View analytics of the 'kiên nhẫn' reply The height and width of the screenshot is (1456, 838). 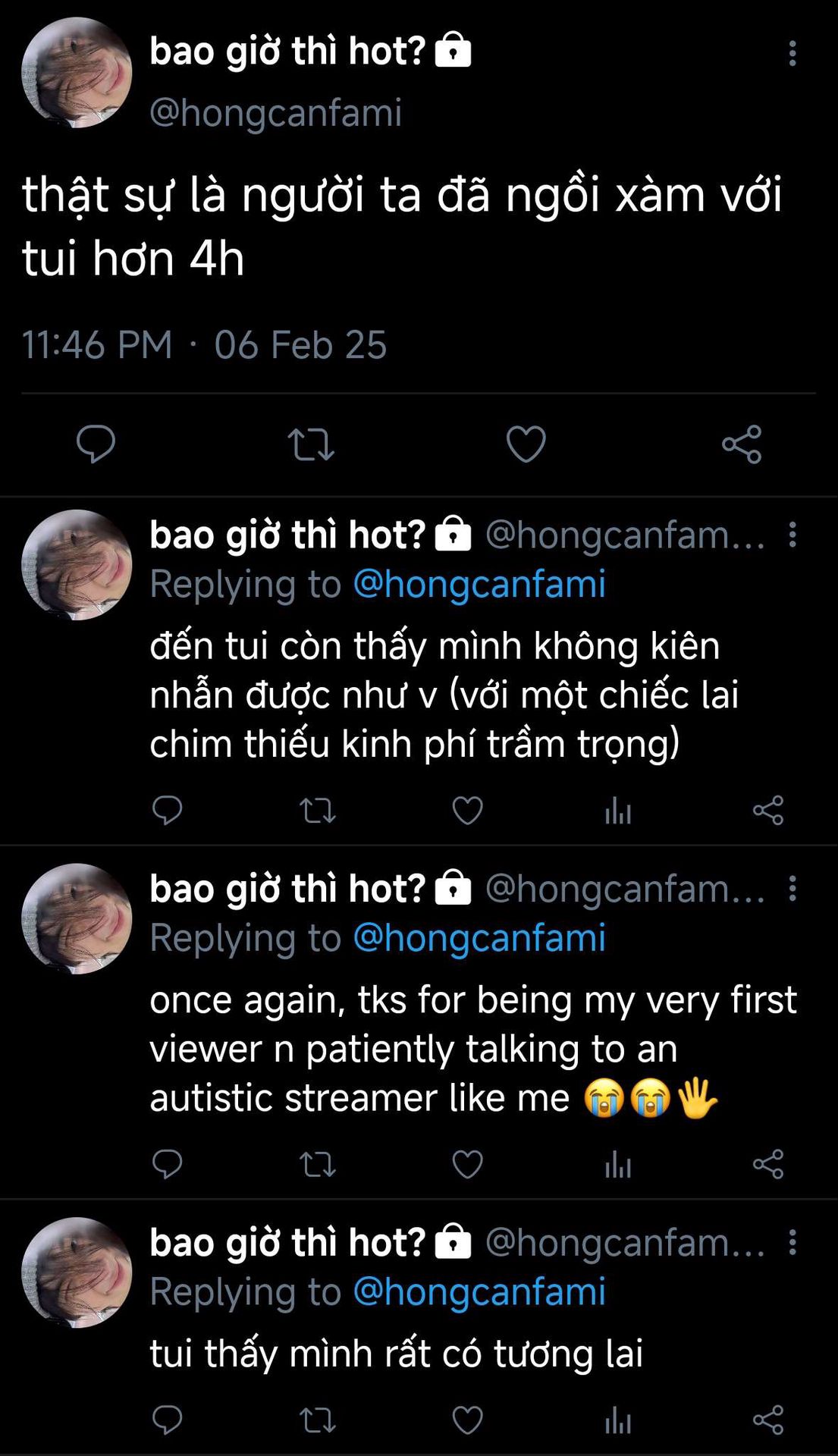tap(618, 811)
